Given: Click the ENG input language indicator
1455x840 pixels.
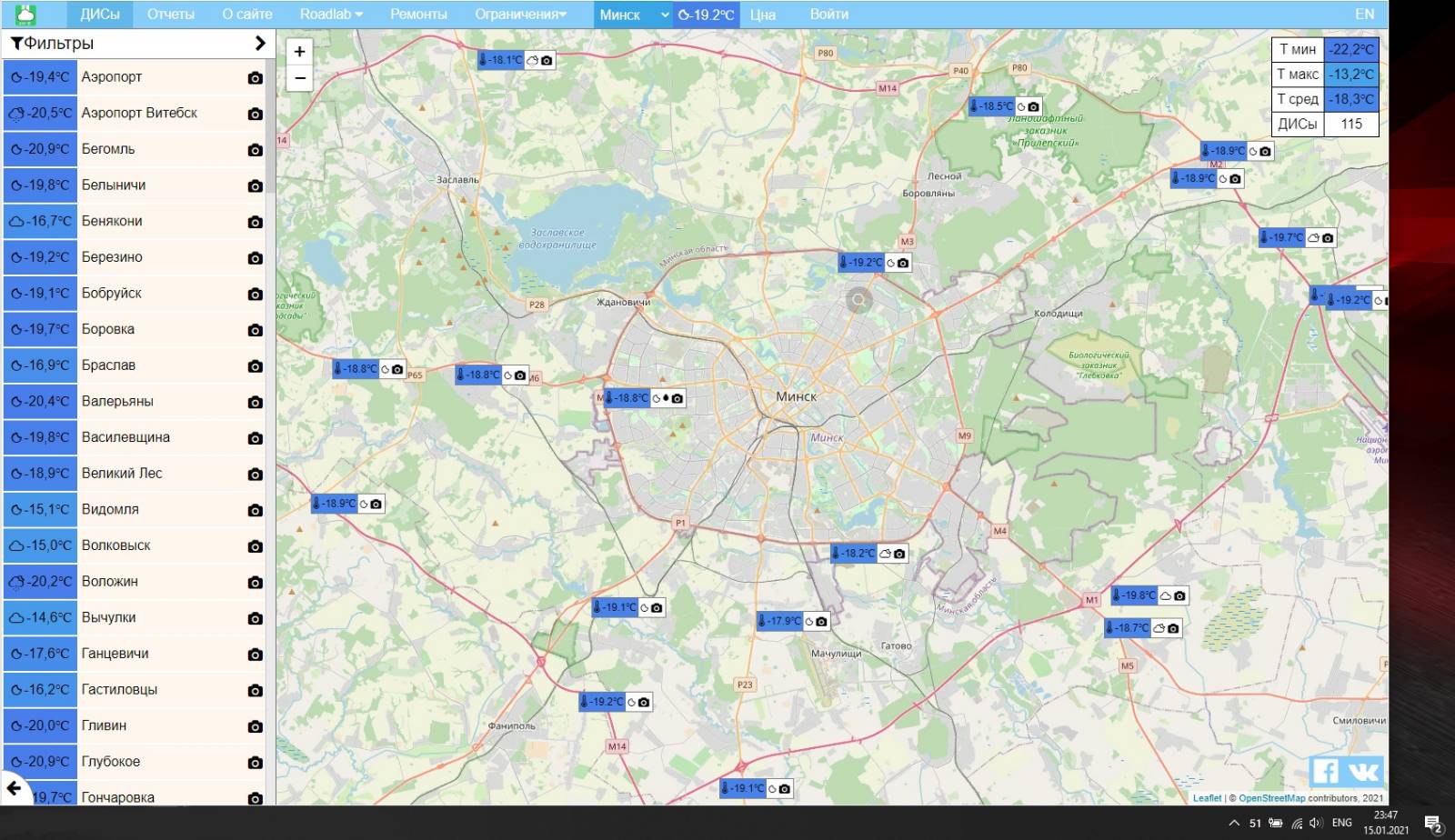Looking at the screenshot, I should pos(1341,823).
